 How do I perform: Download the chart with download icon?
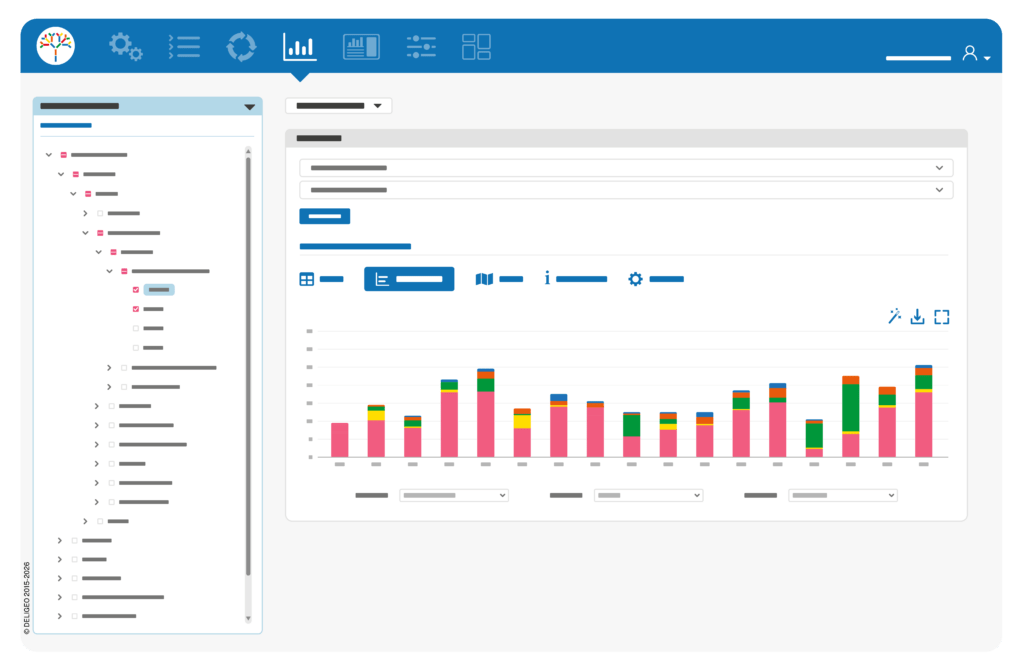(x=918, y=316)
